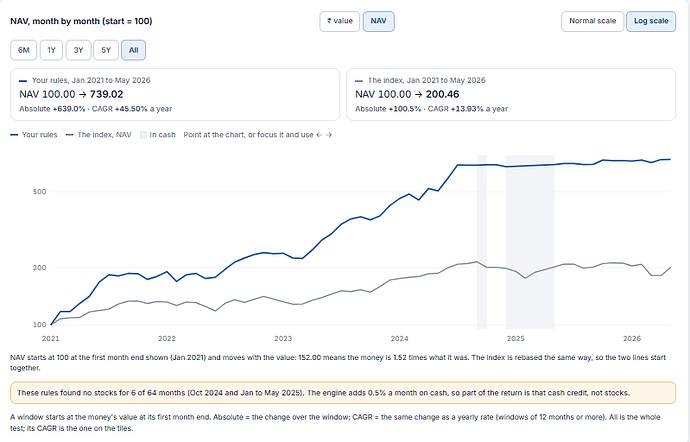Click the 'In cash' legend swatch

click(x=143, y=135)
